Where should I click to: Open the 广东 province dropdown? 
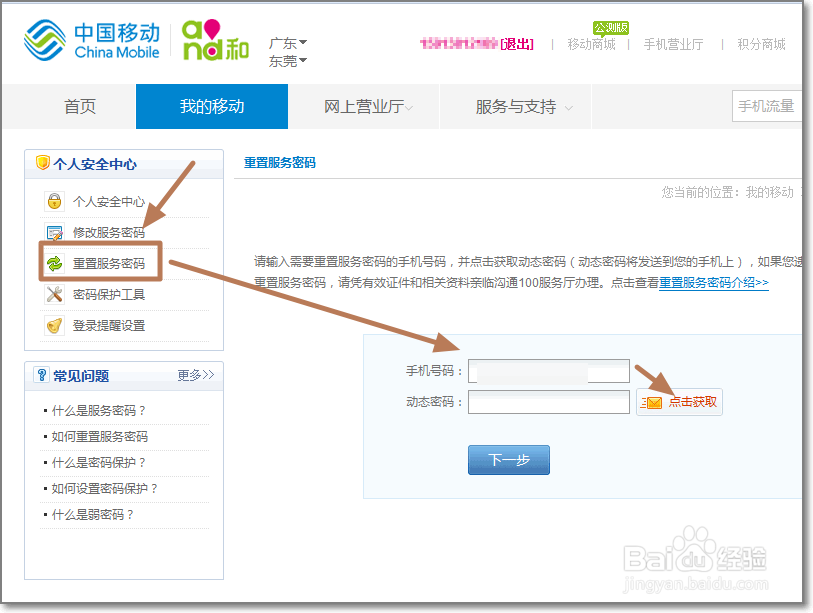287,42
